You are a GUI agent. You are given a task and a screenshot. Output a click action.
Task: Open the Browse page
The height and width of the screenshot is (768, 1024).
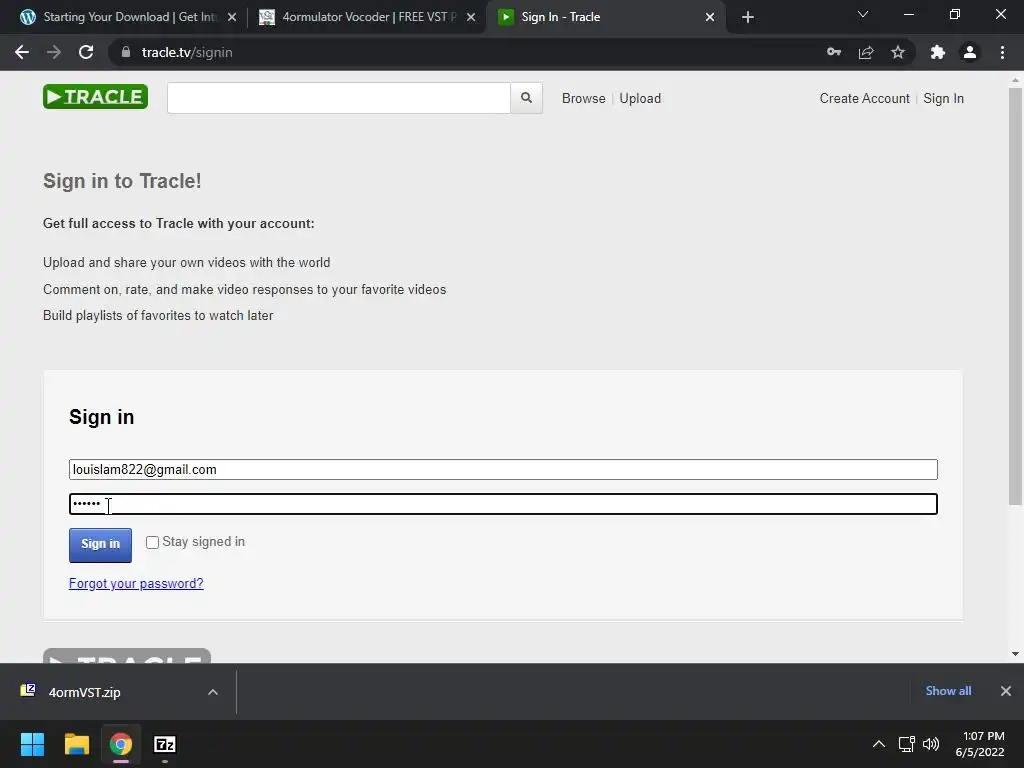pos(584,98)
